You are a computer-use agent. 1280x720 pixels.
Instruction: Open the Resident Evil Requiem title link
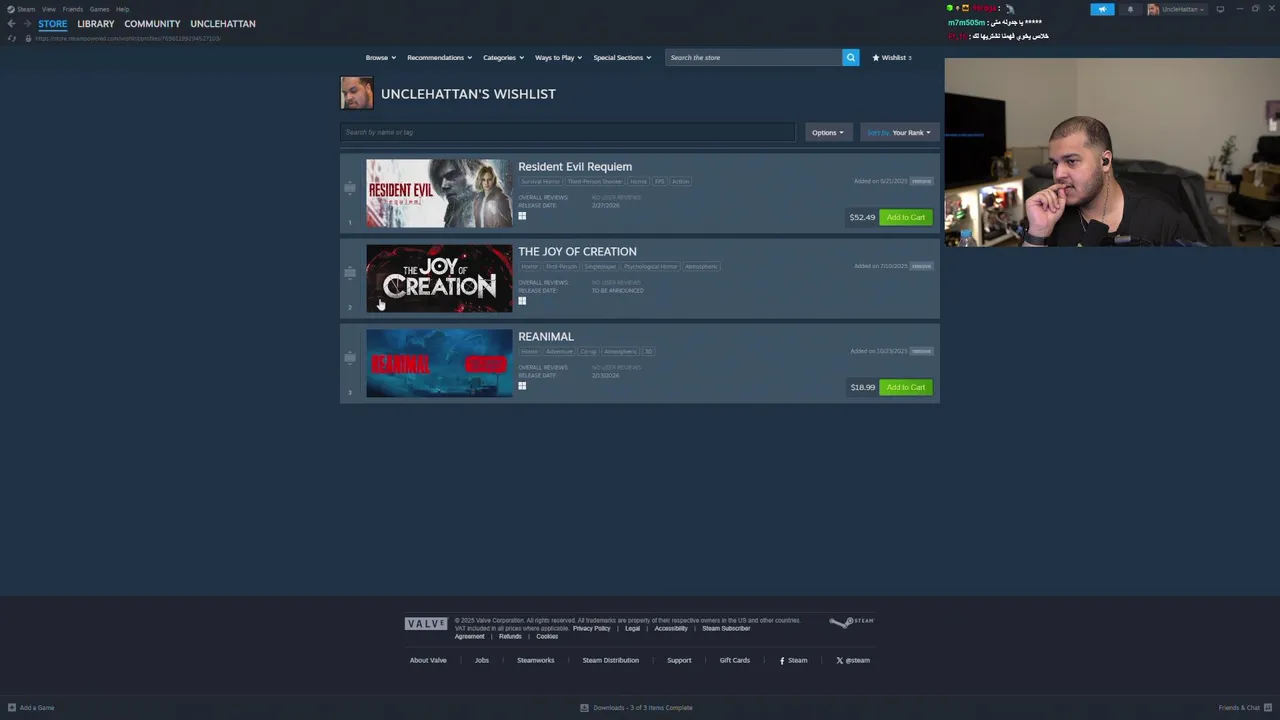point(575,167)
